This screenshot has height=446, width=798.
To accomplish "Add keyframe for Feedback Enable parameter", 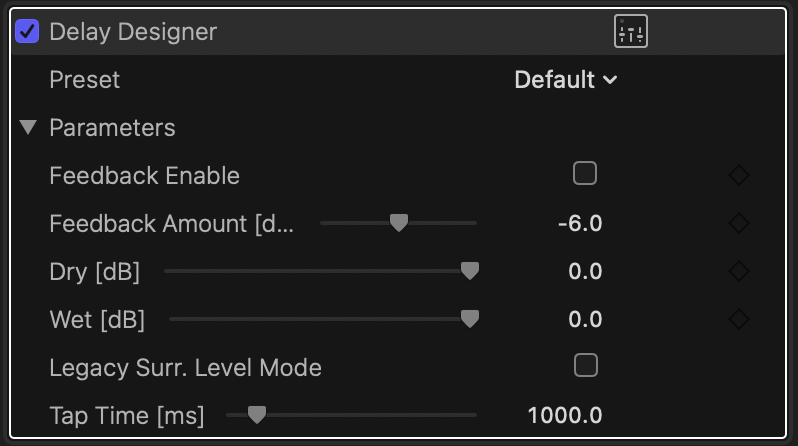I will click(738, 175).
